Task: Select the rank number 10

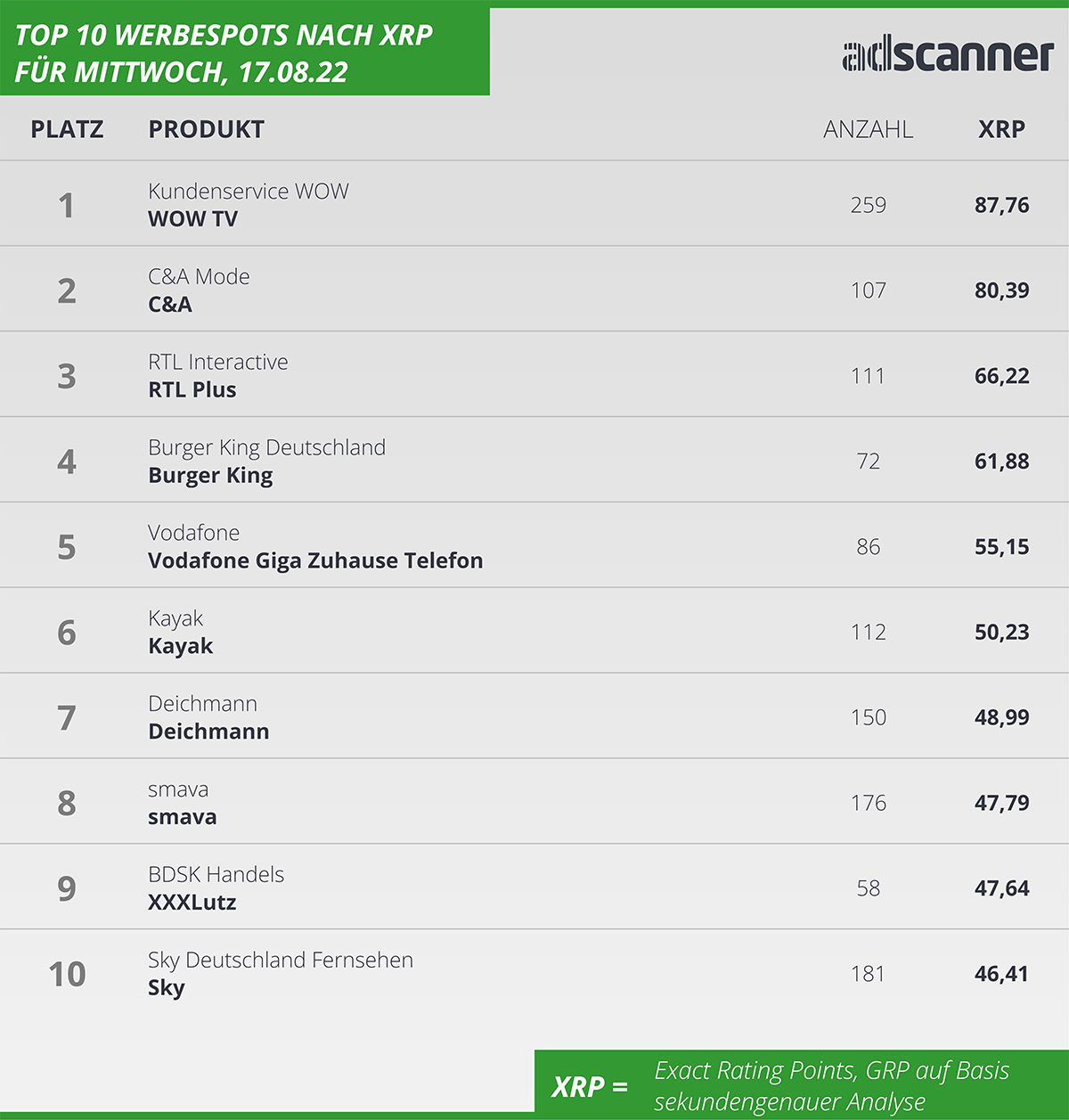Action: coord(67,974)
